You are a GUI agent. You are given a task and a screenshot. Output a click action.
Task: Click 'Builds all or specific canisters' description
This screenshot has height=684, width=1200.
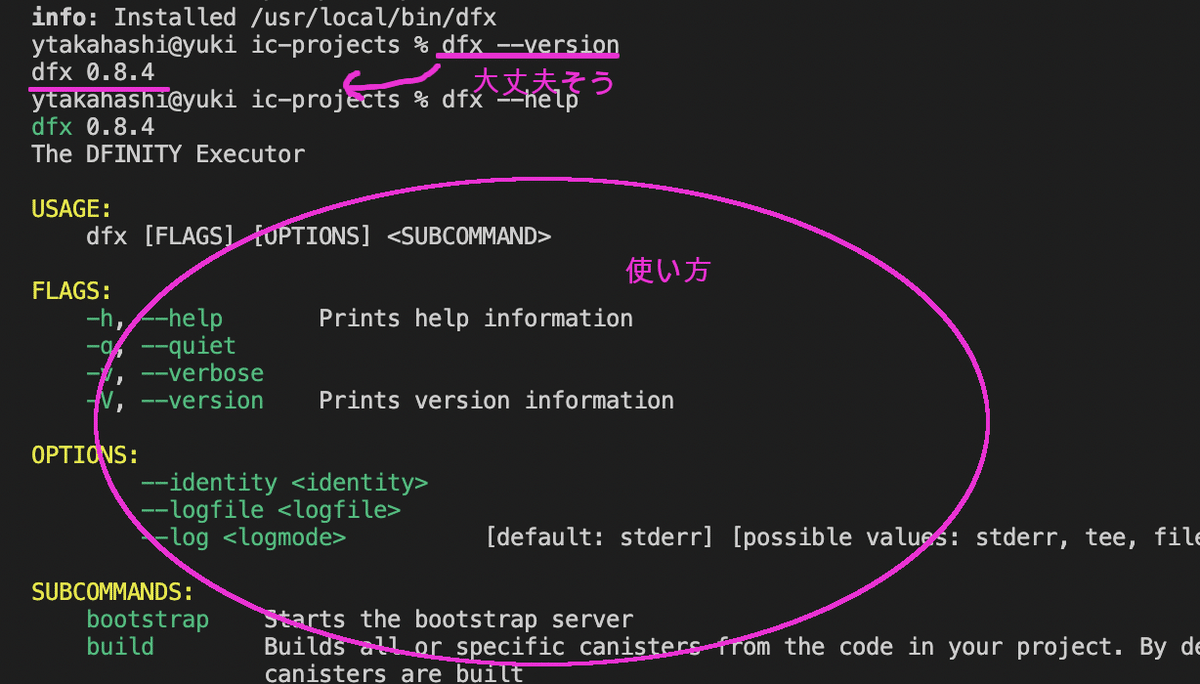click(x=483, y=646)
